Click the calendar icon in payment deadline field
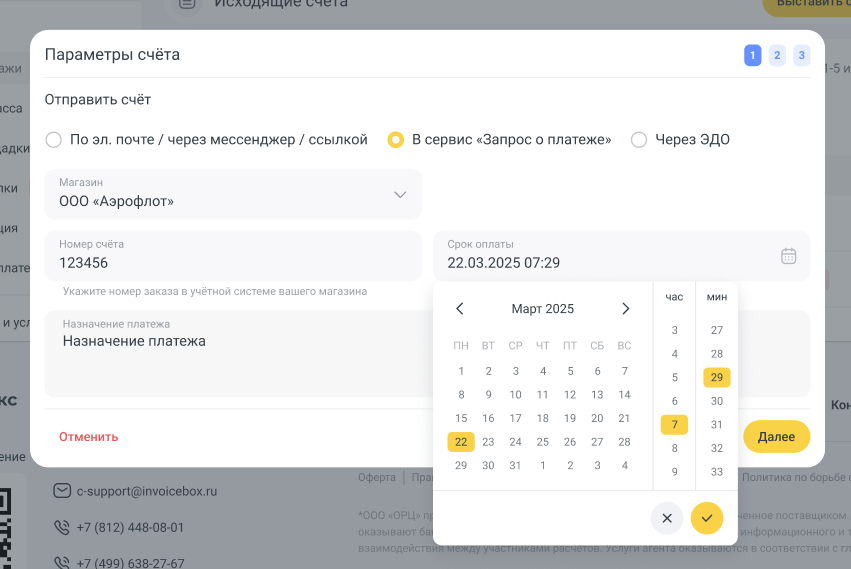851x569 pixels. [788, 256]
